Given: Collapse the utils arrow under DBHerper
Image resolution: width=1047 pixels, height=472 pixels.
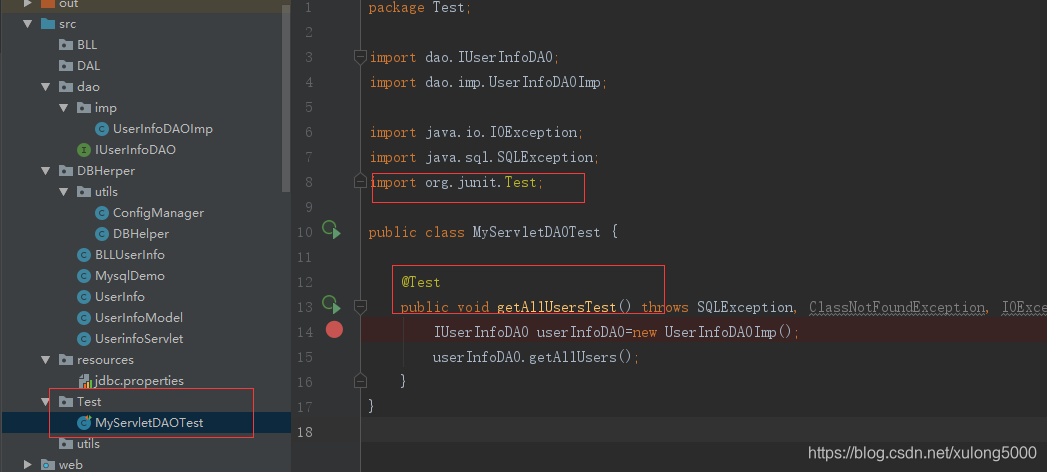Looking at the screenshot, I should click(x=64, y=192).
